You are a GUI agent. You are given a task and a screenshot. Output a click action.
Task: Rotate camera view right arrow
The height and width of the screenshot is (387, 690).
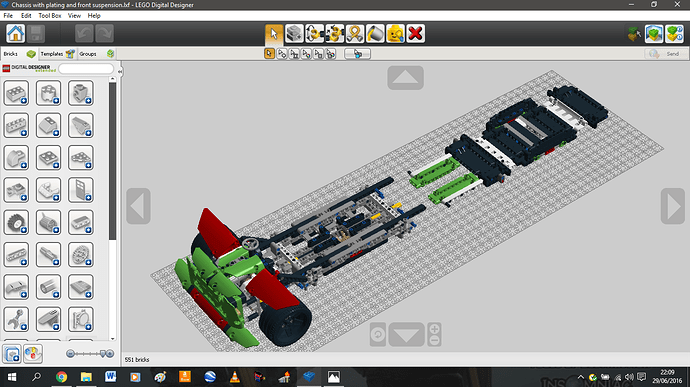673,206
